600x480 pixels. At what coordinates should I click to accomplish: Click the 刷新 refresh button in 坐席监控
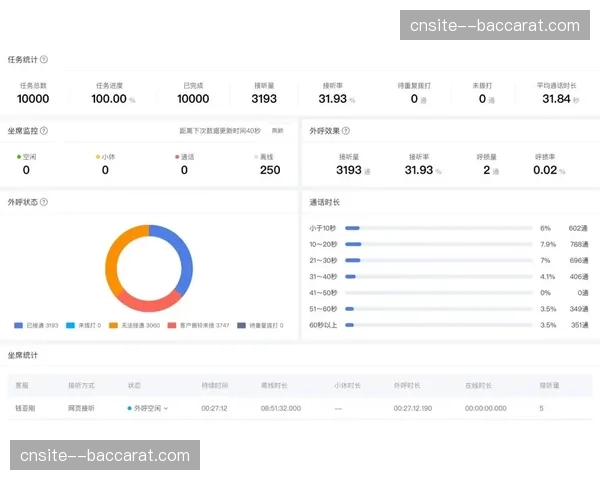tap(277, 131)
